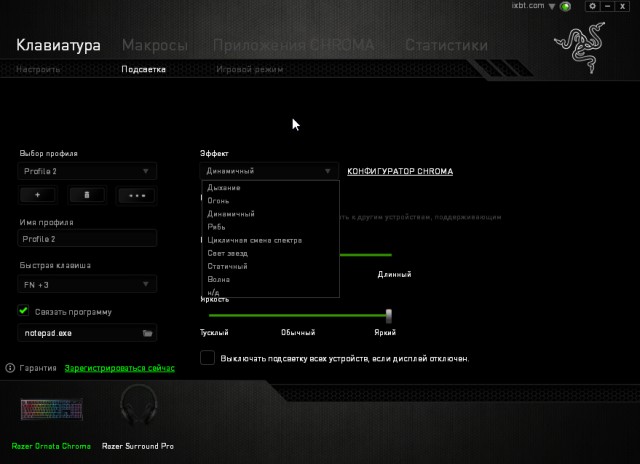Open the ixbt.com account dropdown arrow
Screen dimensions: 640x464
tap(551, 6)
